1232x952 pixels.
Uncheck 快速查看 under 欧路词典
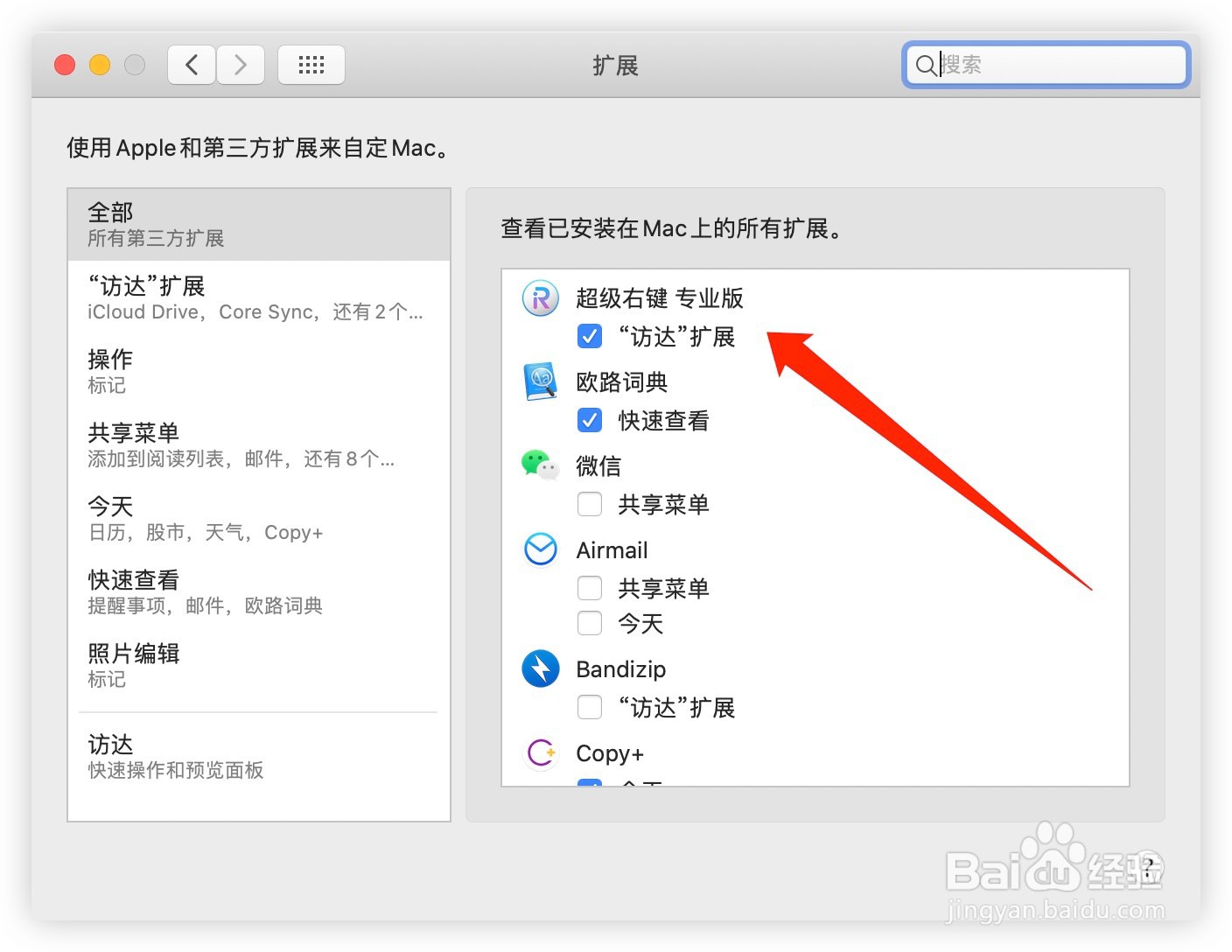pyautogui.click(x=590, y=420)
